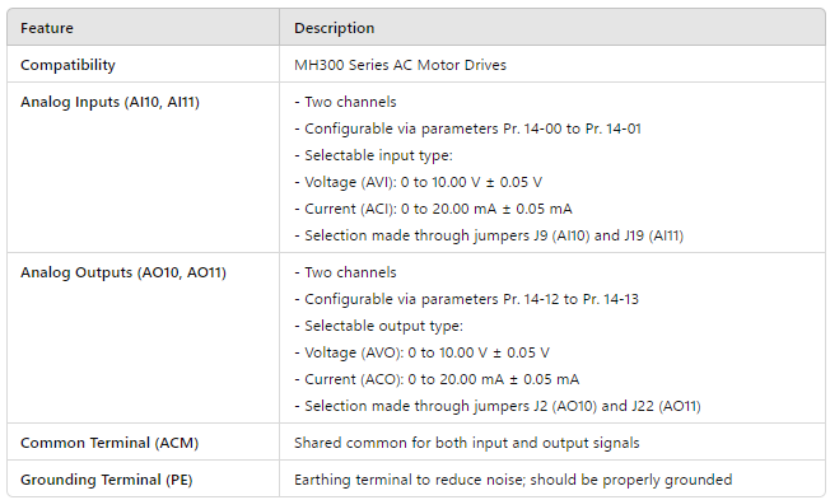Click the "Shared common" description text

[x=466, y=442]
